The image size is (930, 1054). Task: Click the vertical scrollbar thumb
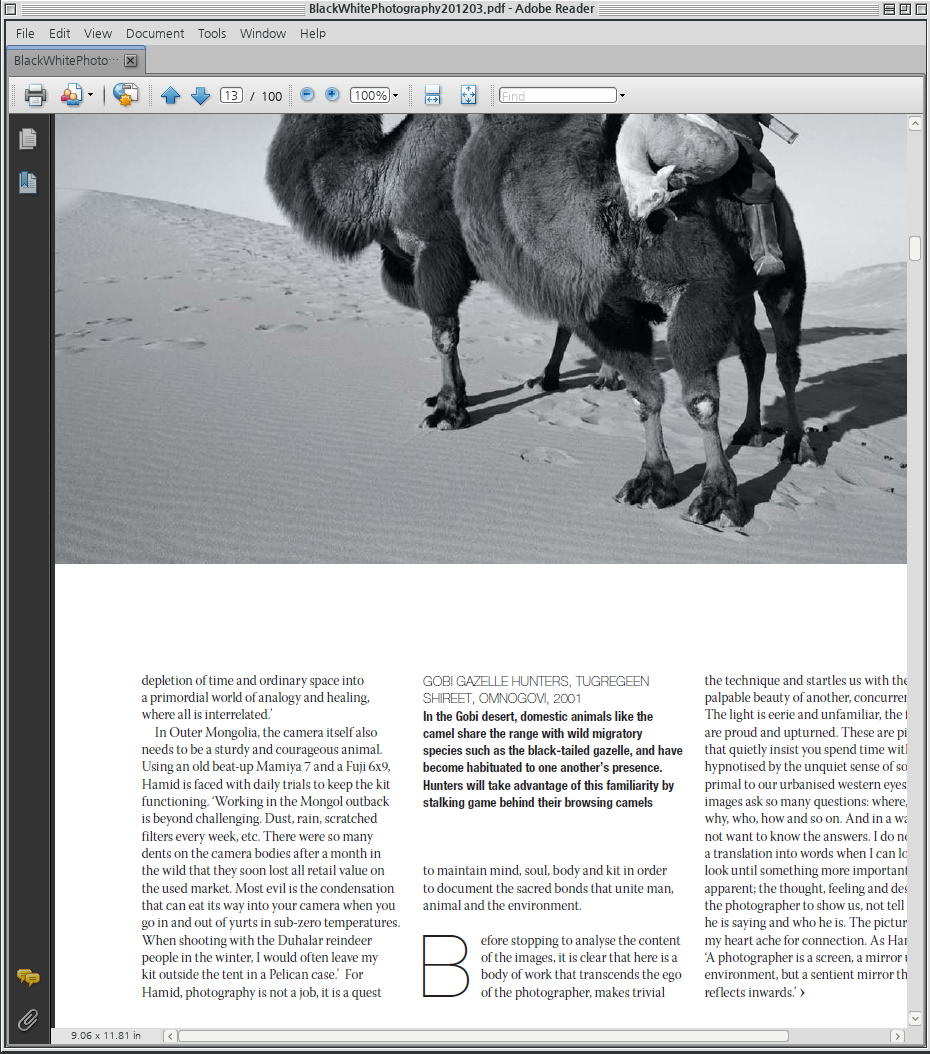[915, 248]
